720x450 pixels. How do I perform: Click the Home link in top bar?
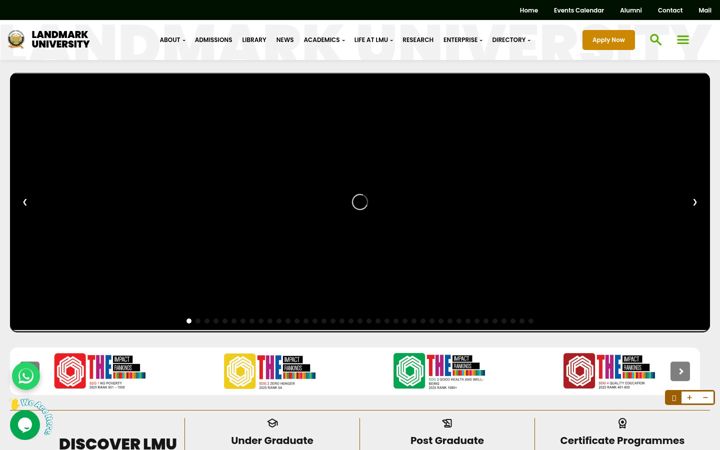click(x=529, y=10)
